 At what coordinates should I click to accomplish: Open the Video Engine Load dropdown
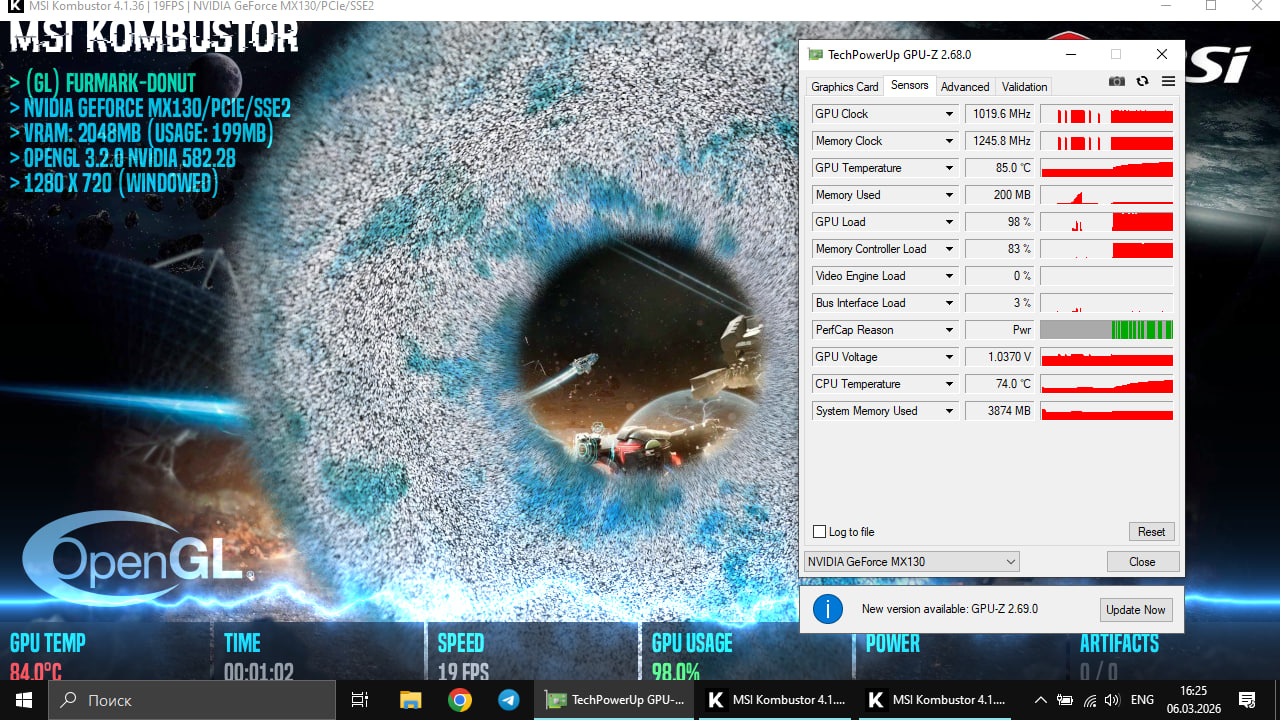click(x=949, y=276)
